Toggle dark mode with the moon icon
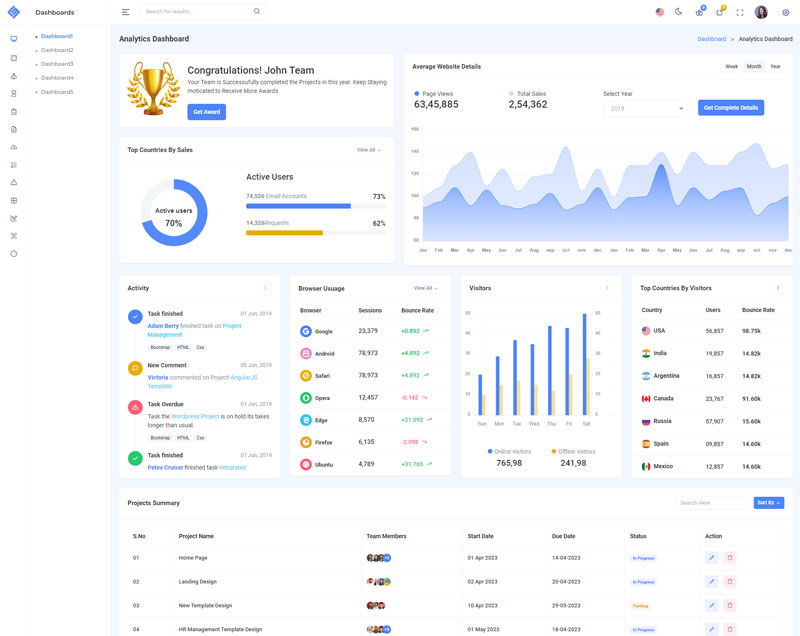 coord(678,12)
